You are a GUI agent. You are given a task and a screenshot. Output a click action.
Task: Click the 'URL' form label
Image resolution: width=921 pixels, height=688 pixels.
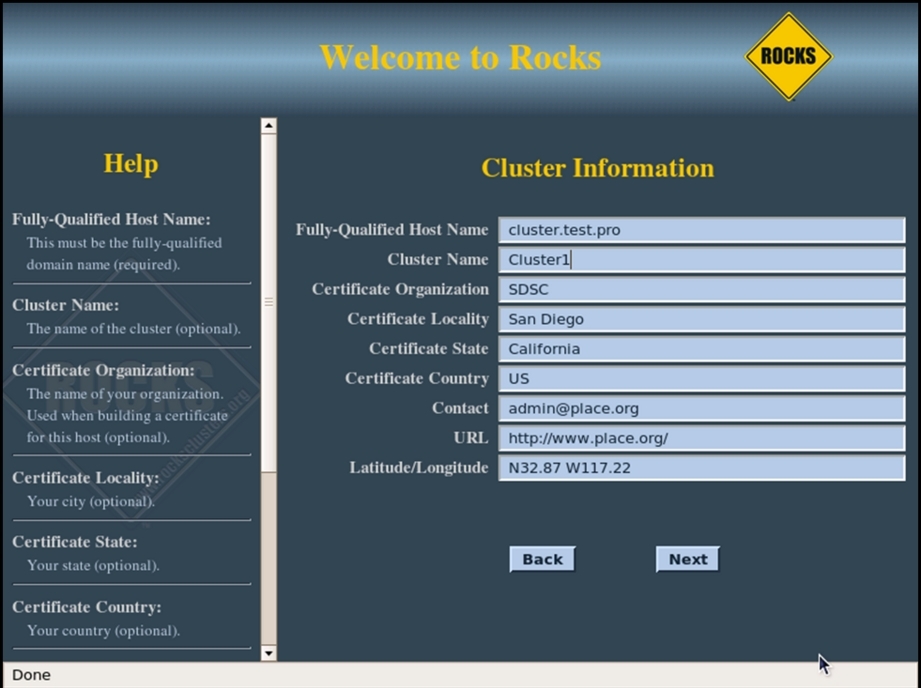pyautogui.click(x=470, y=438)
